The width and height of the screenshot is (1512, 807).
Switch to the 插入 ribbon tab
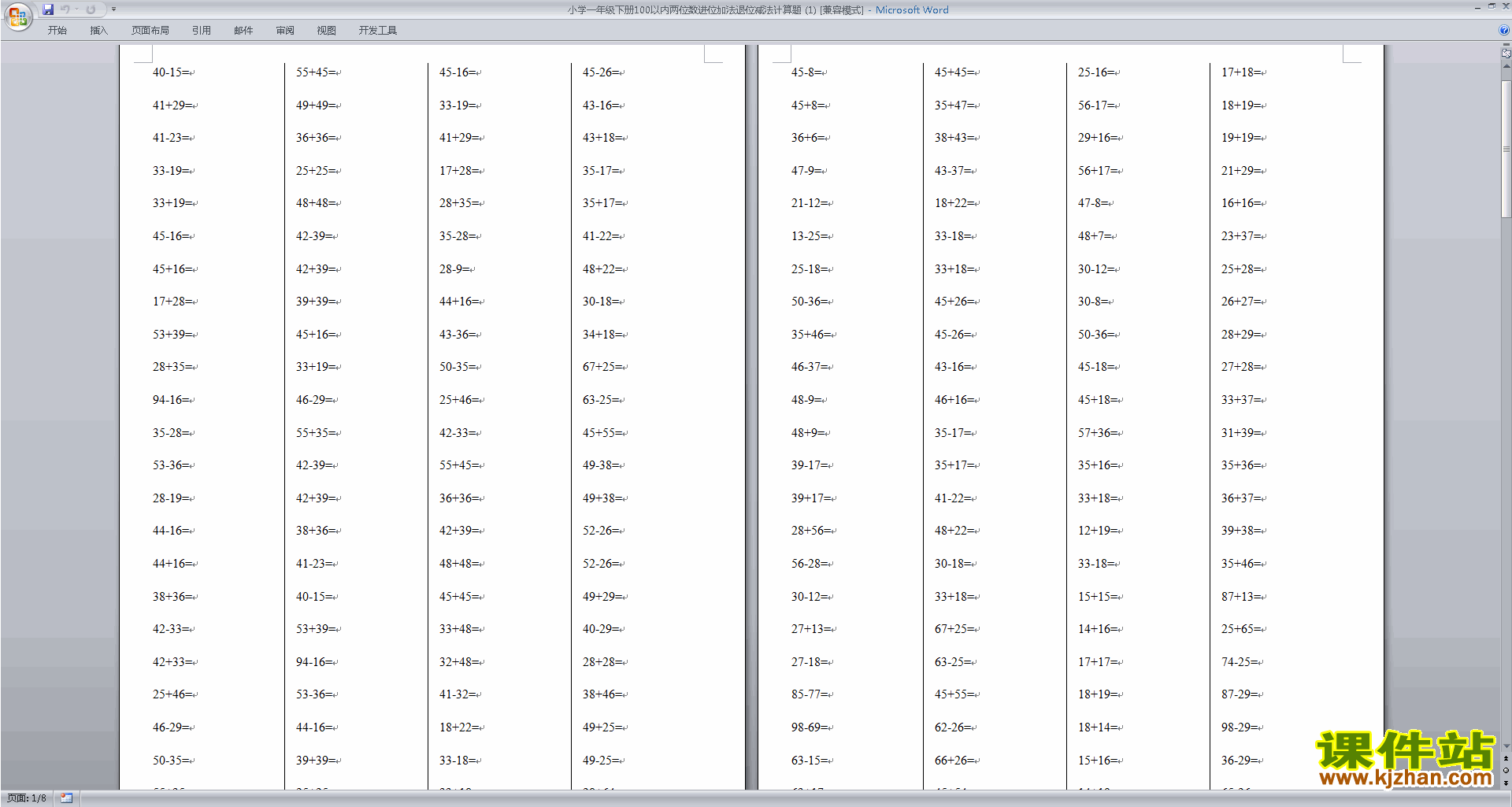click(x=98, y=30)
